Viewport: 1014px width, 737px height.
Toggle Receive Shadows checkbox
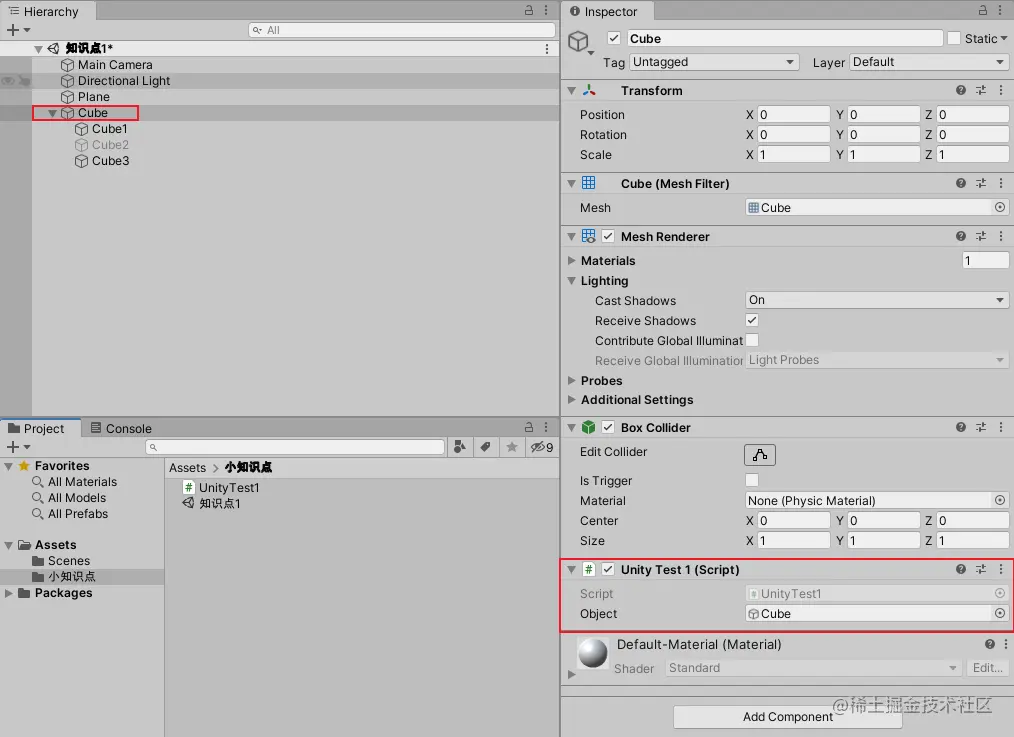pyautogui.click(x=751, y=320)
